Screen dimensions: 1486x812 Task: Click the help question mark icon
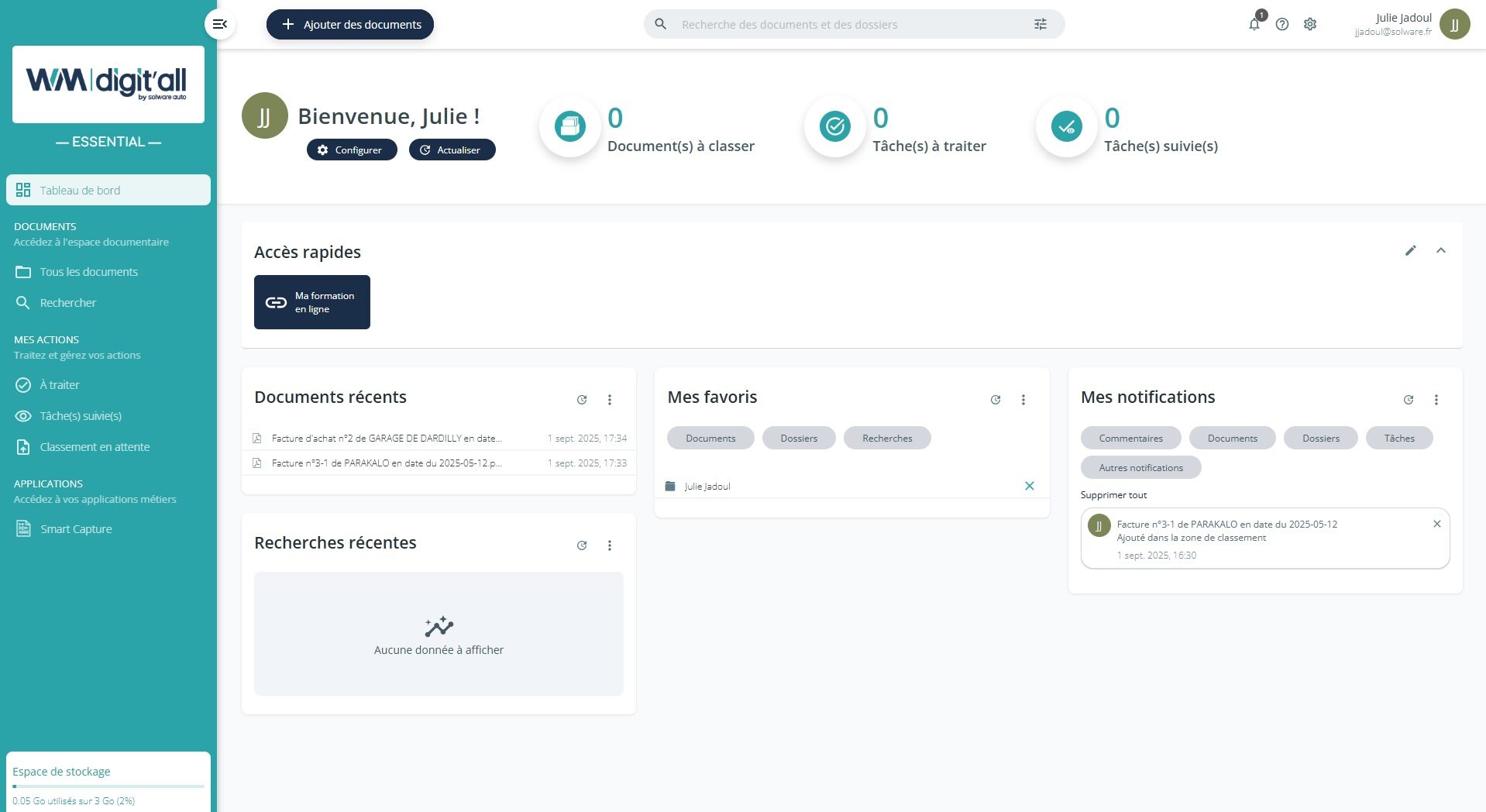1282,25
